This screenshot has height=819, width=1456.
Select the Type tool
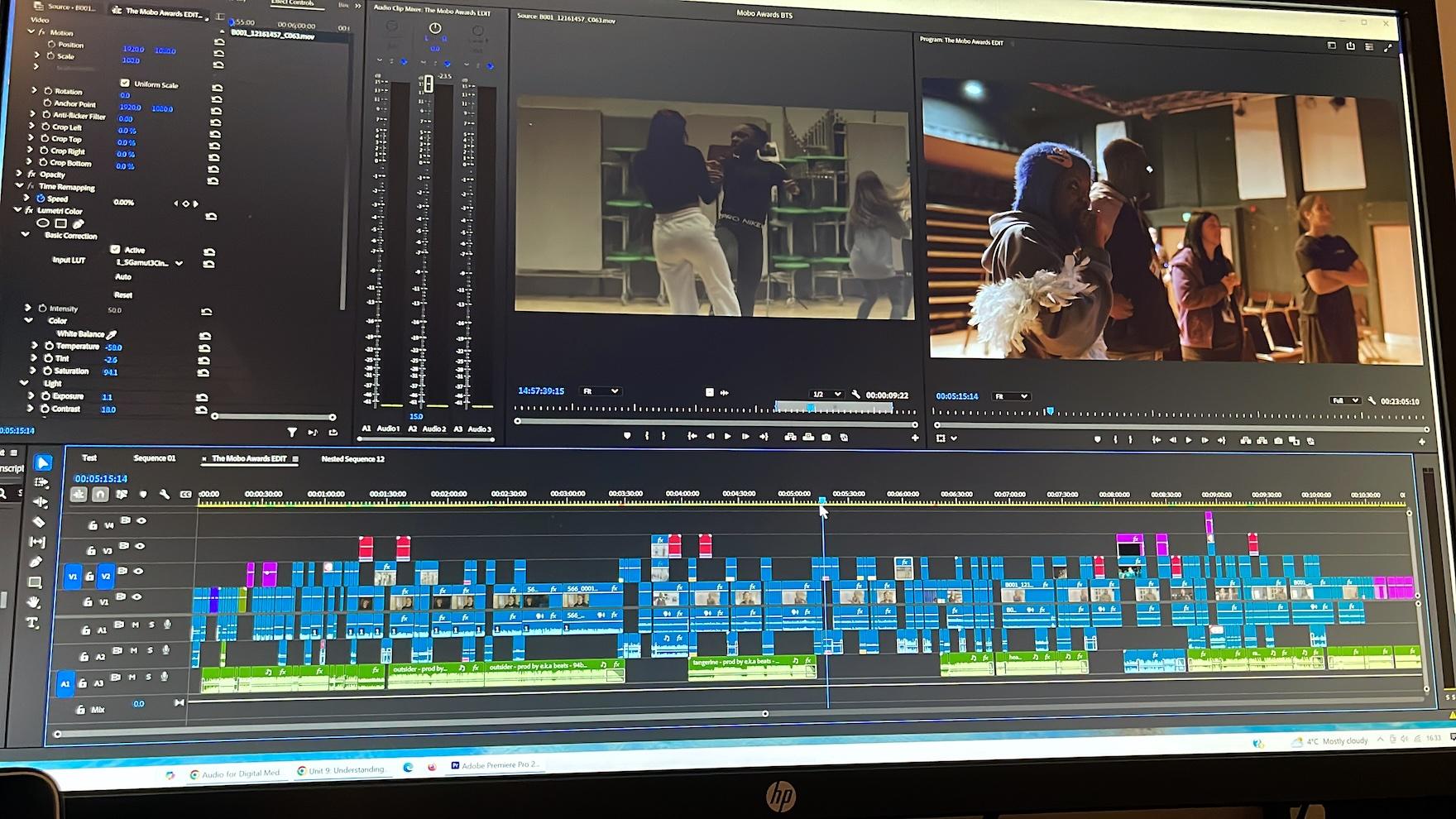point(33,623)
